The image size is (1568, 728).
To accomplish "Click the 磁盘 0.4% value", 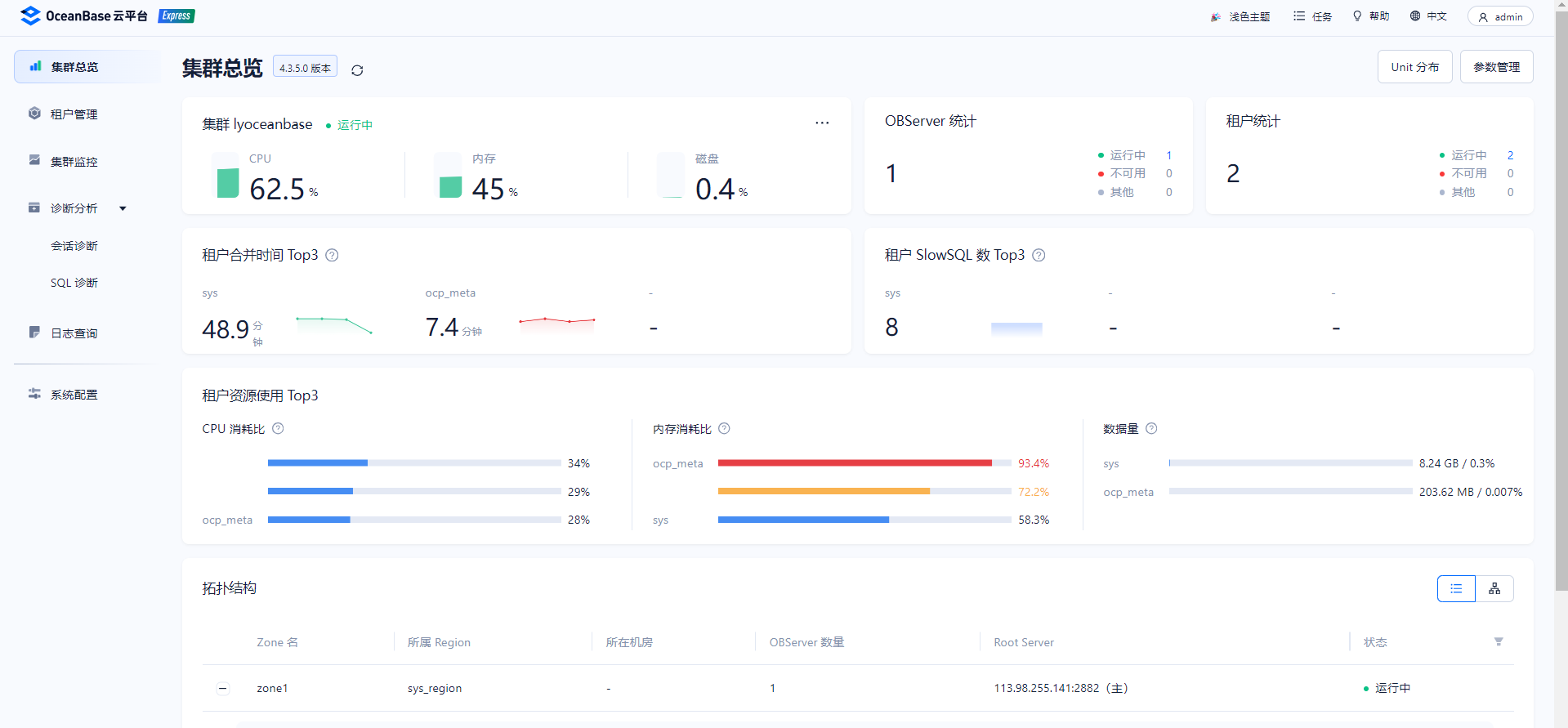I will tap(721, 189).
